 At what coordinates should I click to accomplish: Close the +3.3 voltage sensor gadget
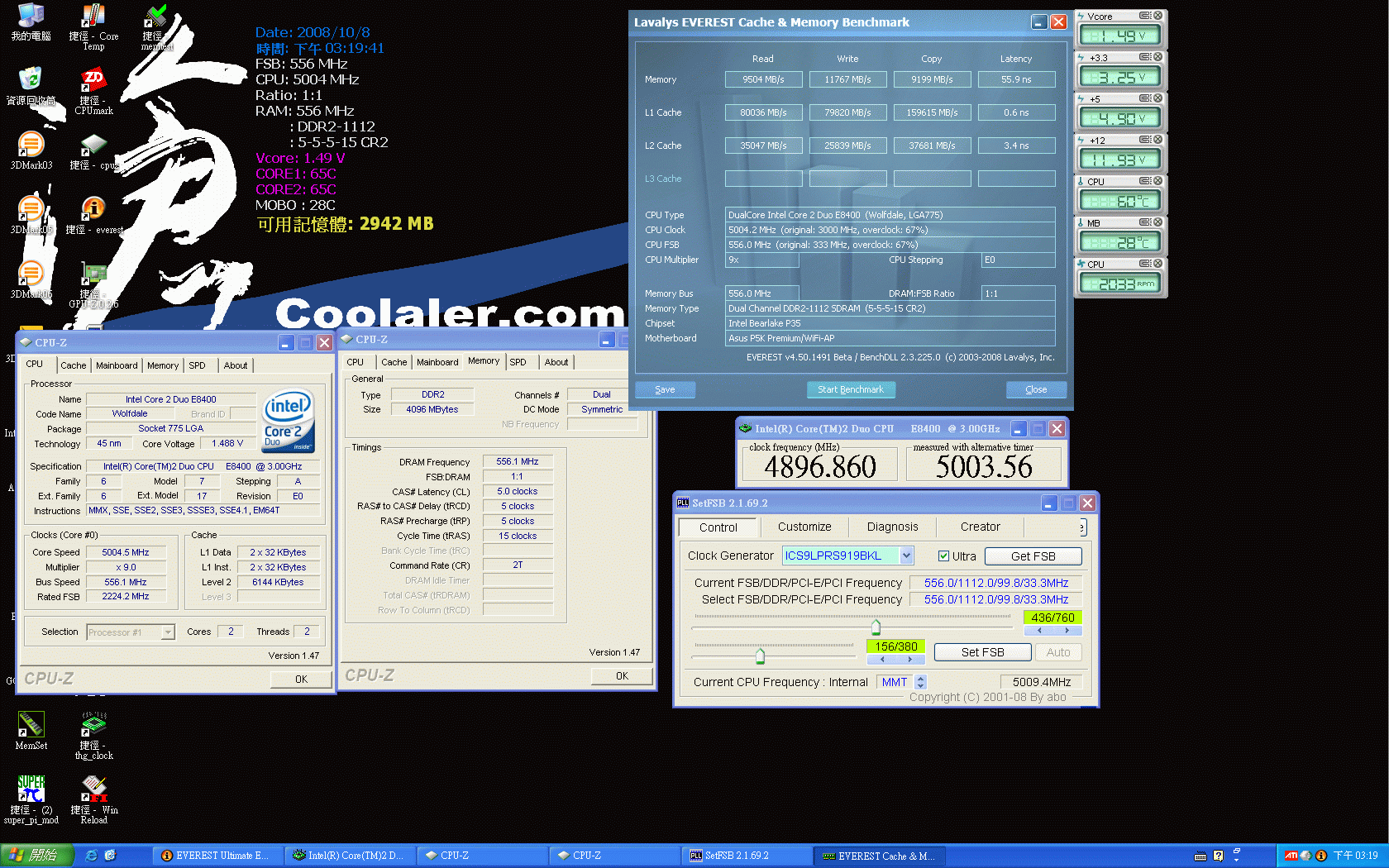[1157, 57]
